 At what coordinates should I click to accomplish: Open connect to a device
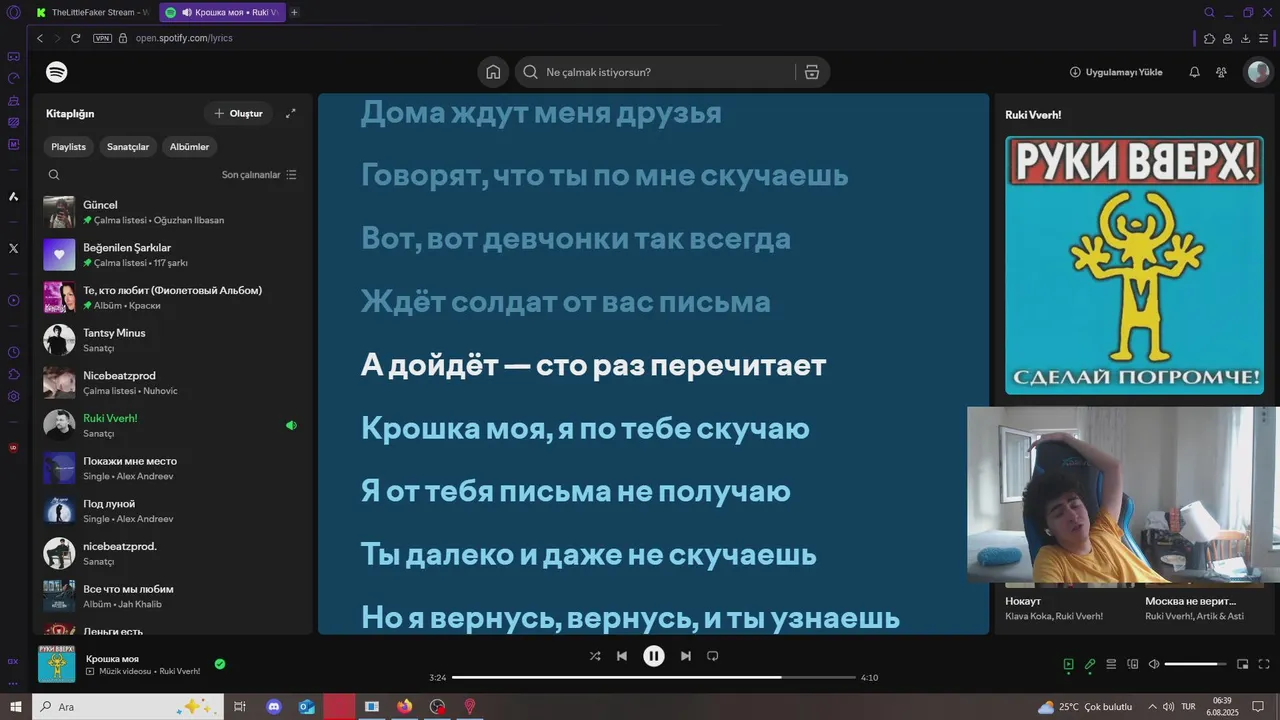point(1133,664)
